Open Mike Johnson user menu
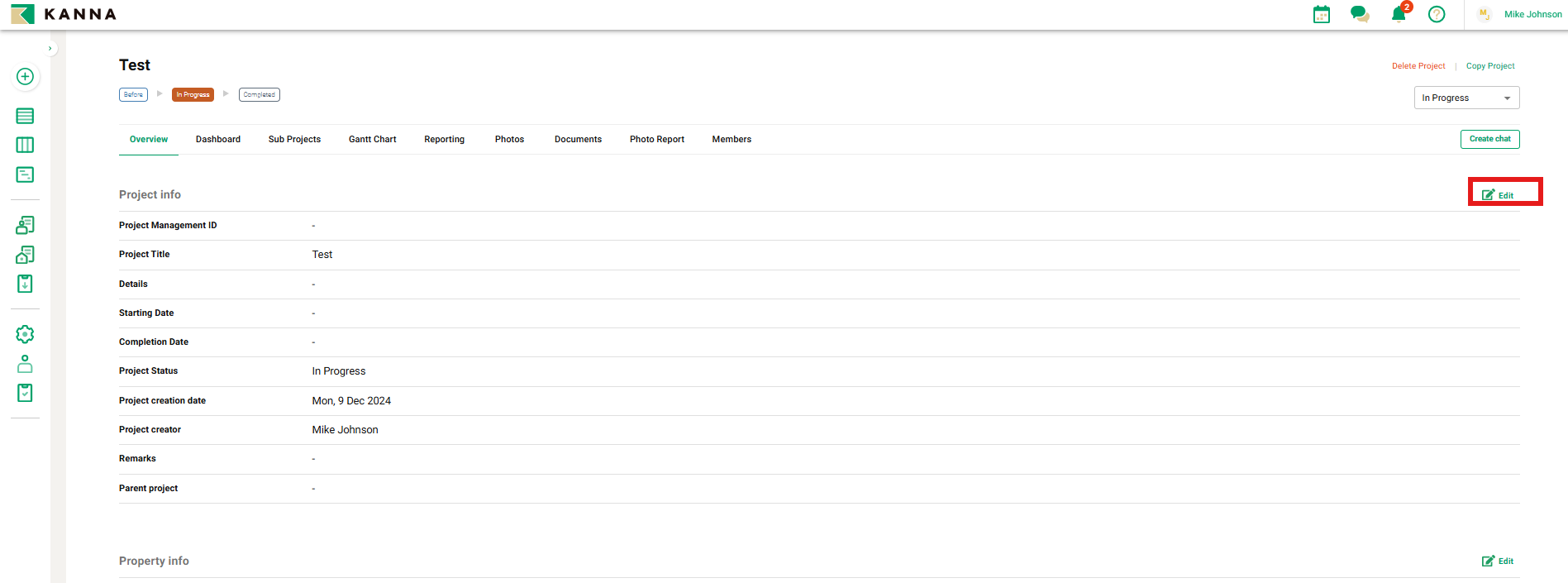This screenshot has width=1568, height=583. point(1532,14)
